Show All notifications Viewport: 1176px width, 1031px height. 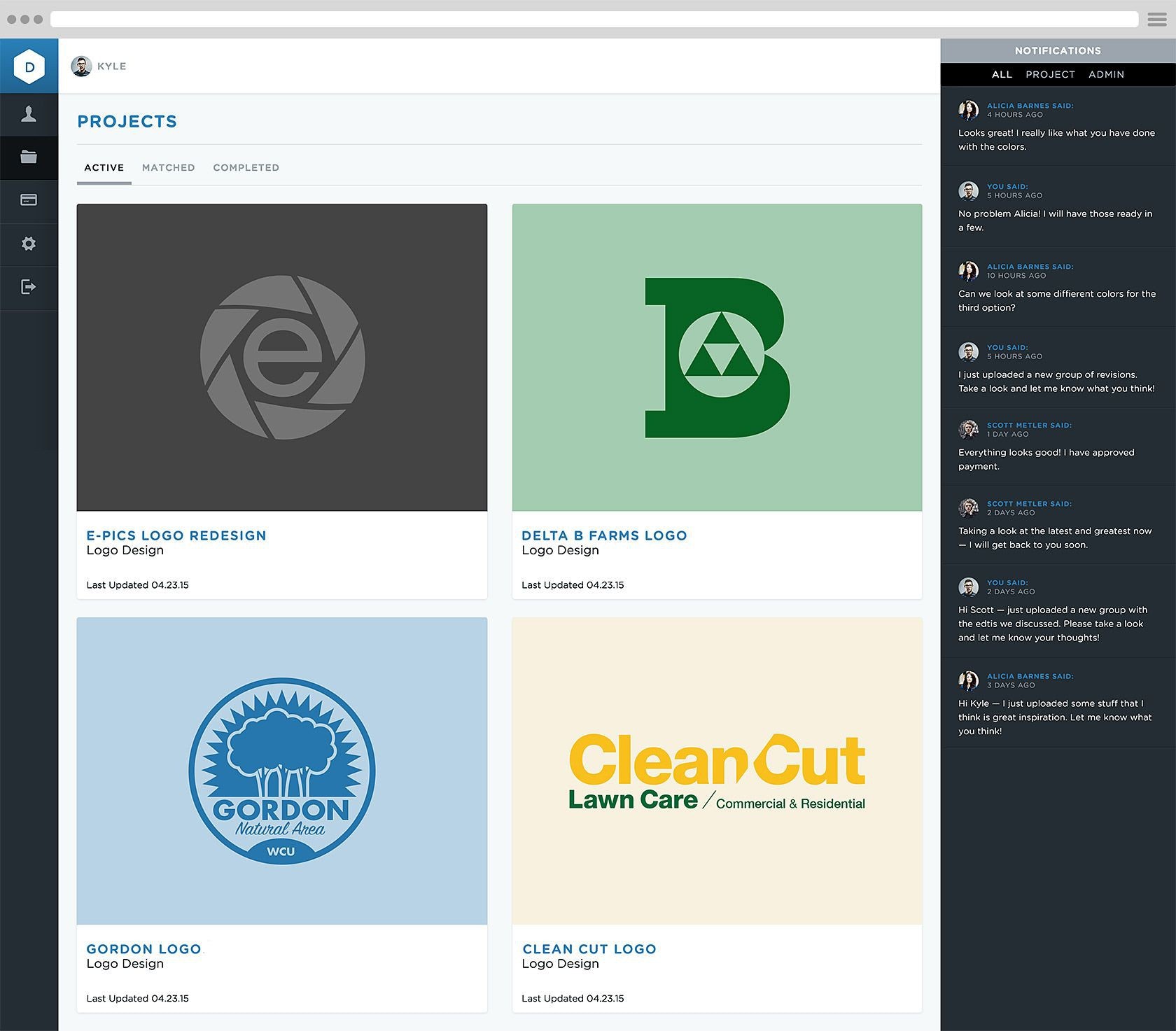coord(1002,74)
